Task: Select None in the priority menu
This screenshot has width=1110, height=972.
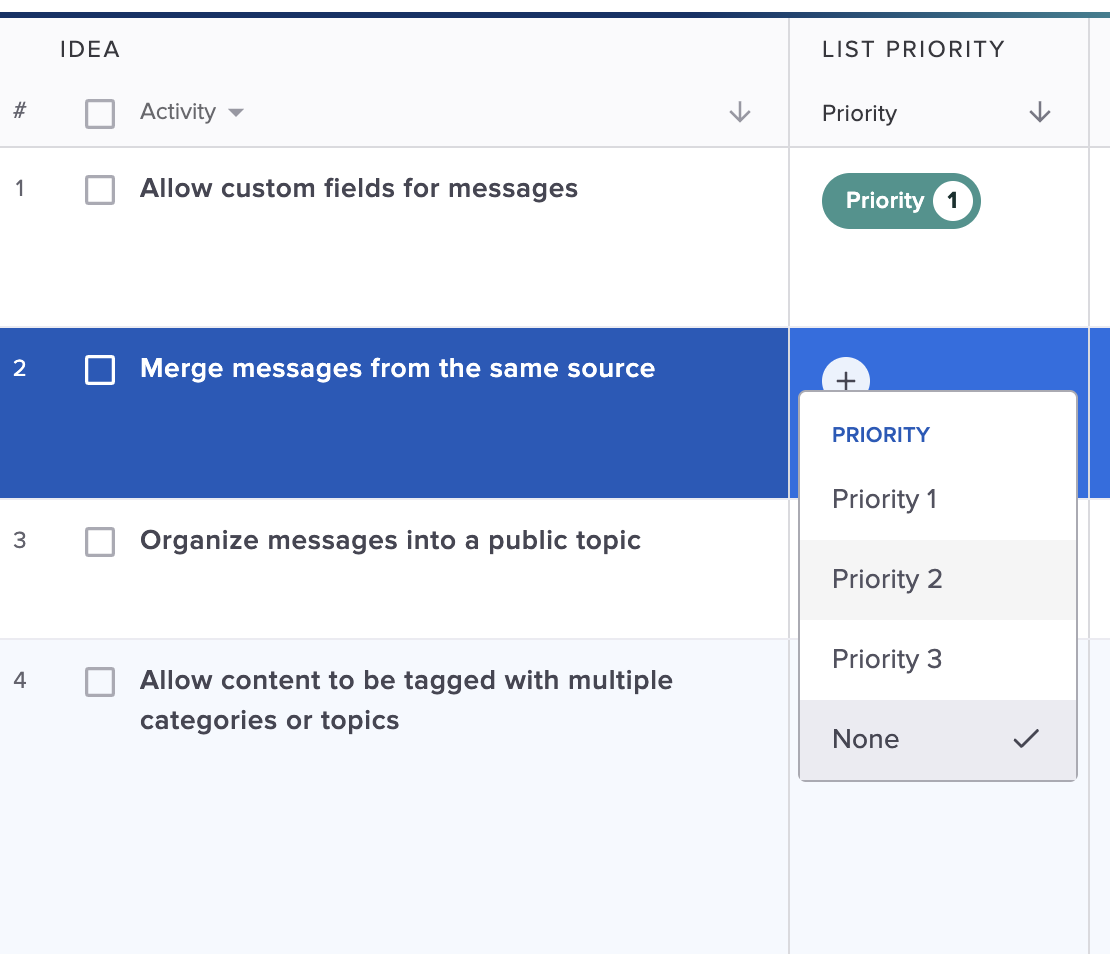Action: 866,739
